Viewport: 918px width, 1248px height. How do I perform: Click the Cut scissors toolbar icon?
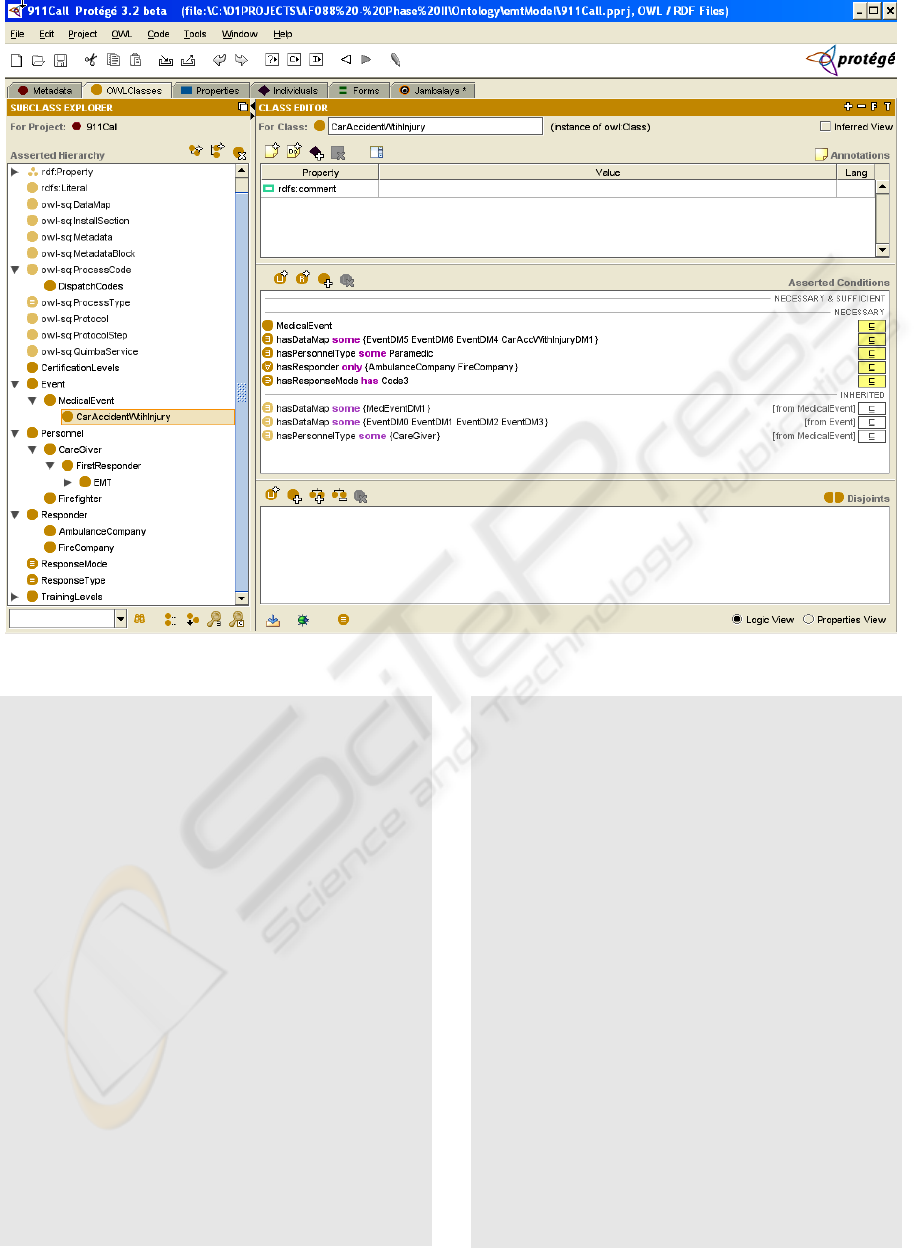[x=90, y=61]
